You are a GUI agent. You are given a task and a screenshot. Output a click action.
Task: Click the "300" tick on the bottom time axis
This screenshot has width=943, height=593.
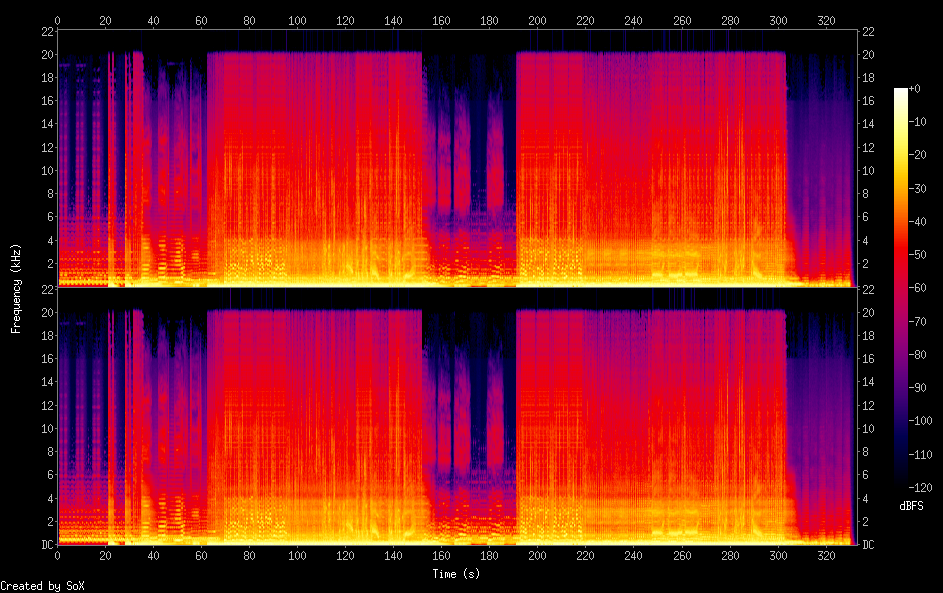pos(778,555)
